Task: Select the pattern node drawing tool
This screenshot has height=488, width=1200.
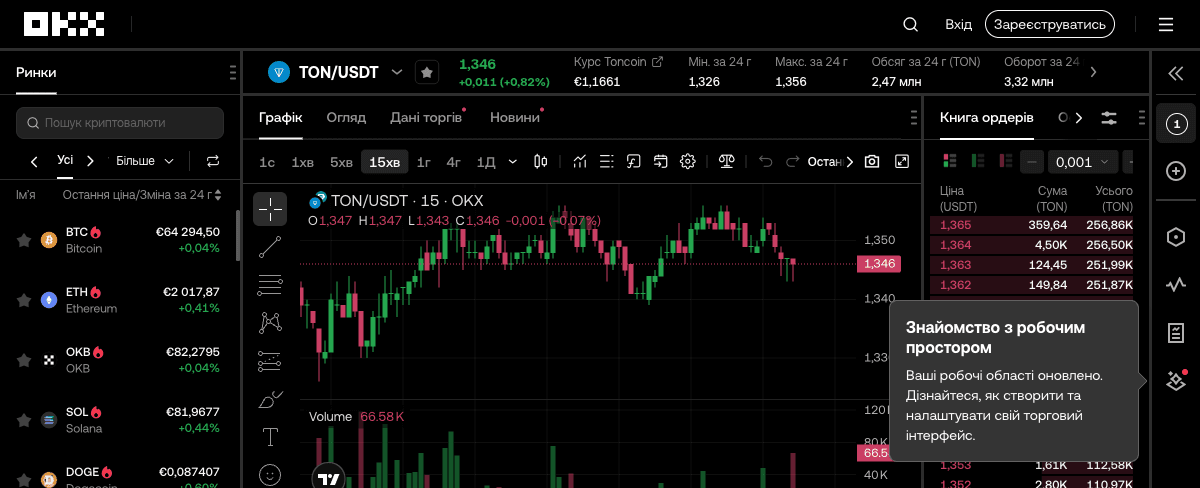Action: pyautogui.click(x=270, y=323)
